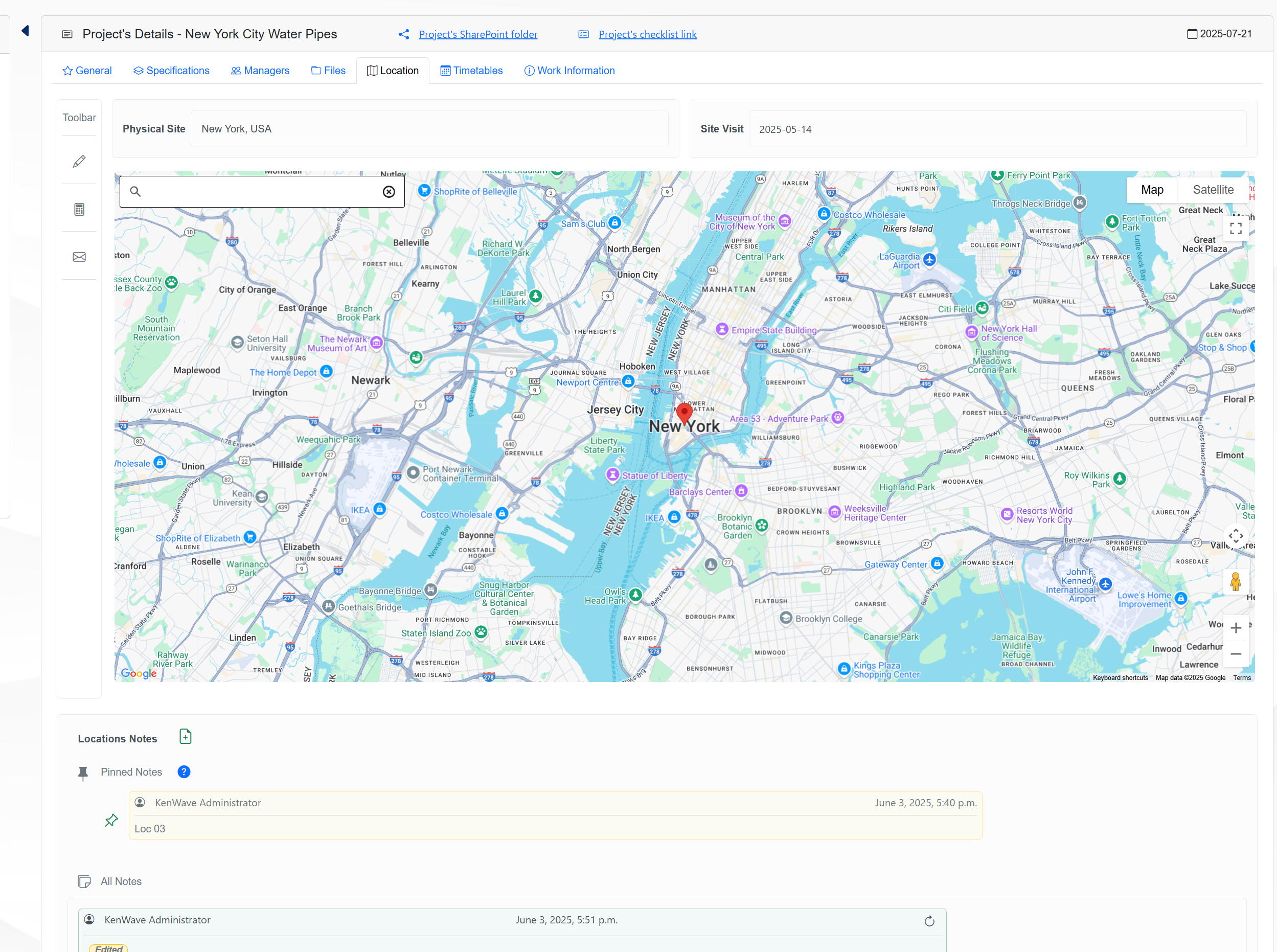Viewport: 1277px width, 952px height.
Task: Switch map to Satellite view
Action: click(x=1213, y=190)
